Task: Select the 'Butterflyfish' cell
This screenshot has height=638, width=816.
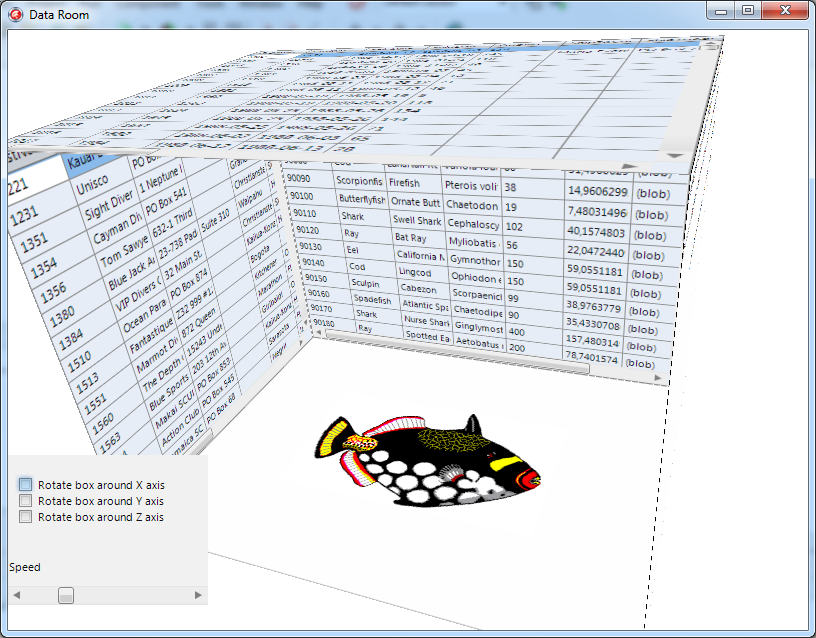Action: point(362,199)
